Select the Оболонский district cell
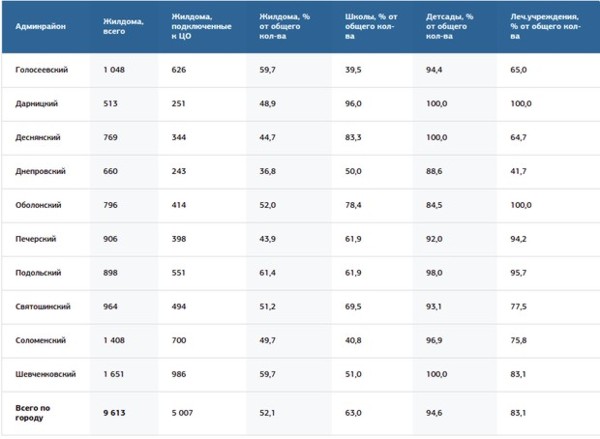Viewport: 600px width, 439px height. point(38,205)
